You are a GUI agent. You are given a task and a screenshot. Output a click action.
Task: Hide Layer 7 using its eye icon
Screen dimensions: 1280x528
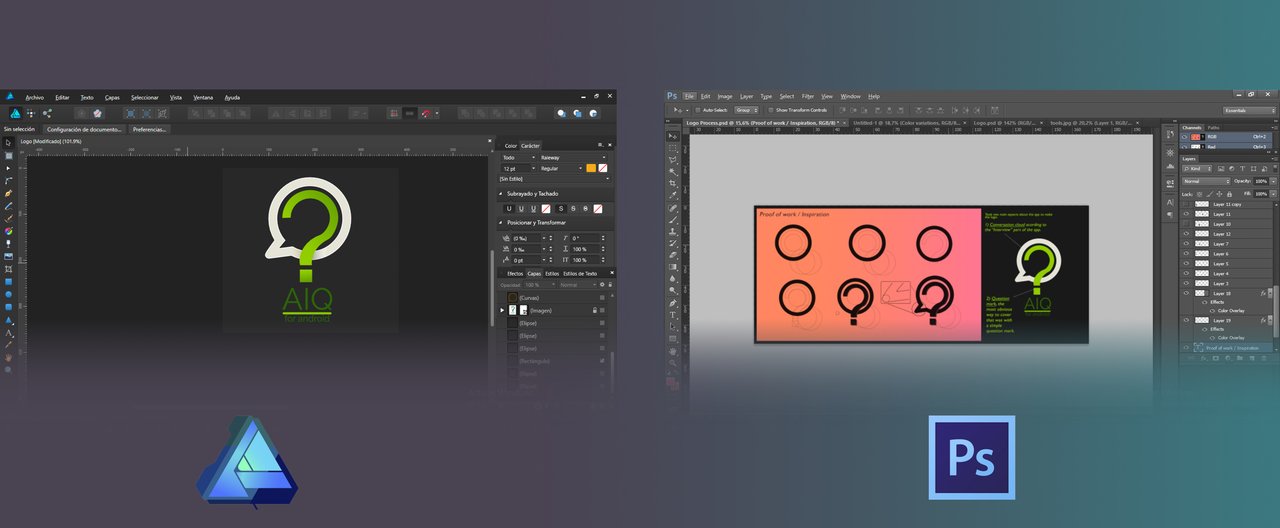1186,244
